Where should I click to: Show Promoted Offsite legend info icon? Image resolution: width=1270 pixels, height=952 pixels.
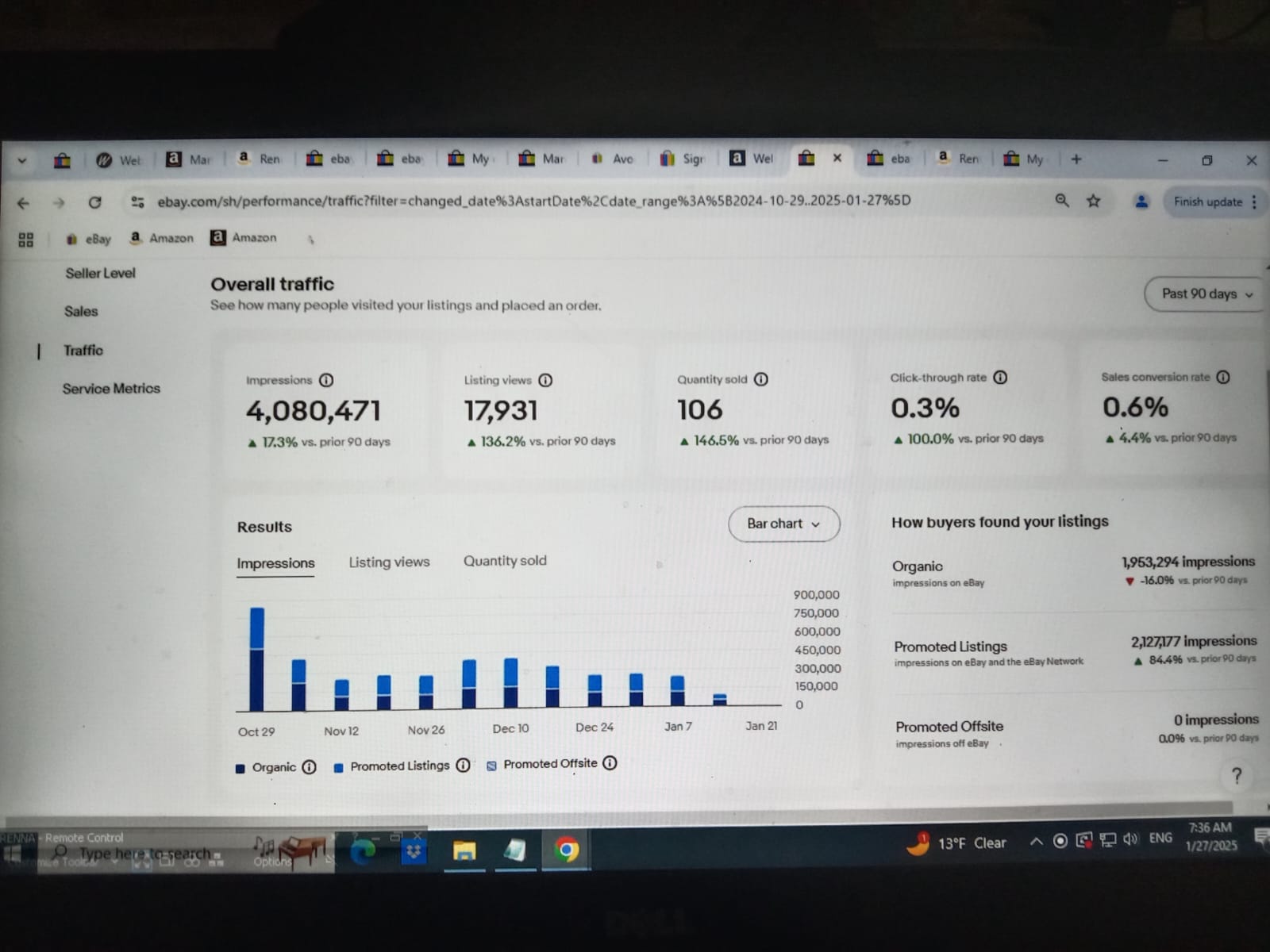point(610,763)
